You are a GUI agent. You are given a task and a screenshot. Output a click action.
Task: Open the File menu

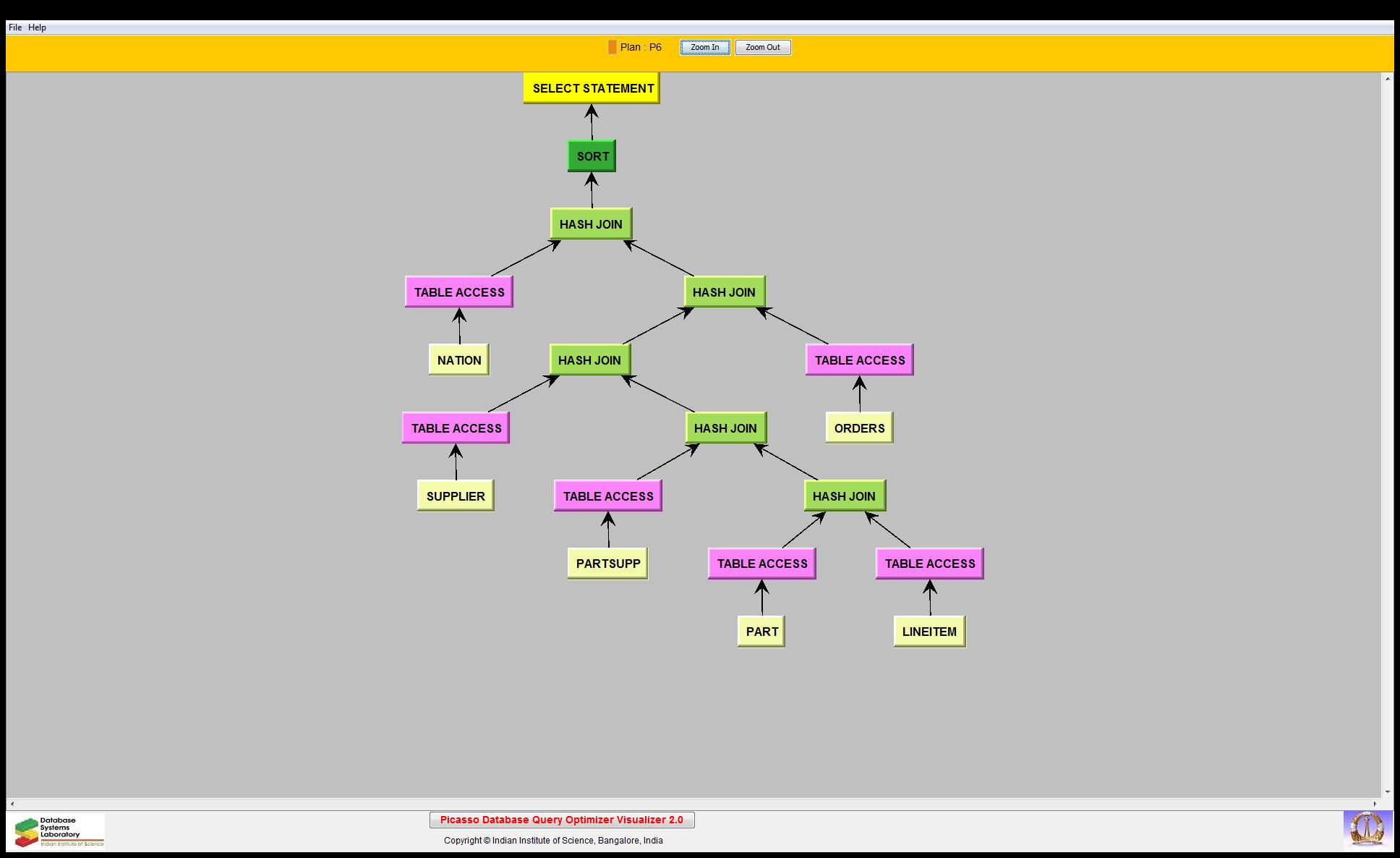coord(14,27)
